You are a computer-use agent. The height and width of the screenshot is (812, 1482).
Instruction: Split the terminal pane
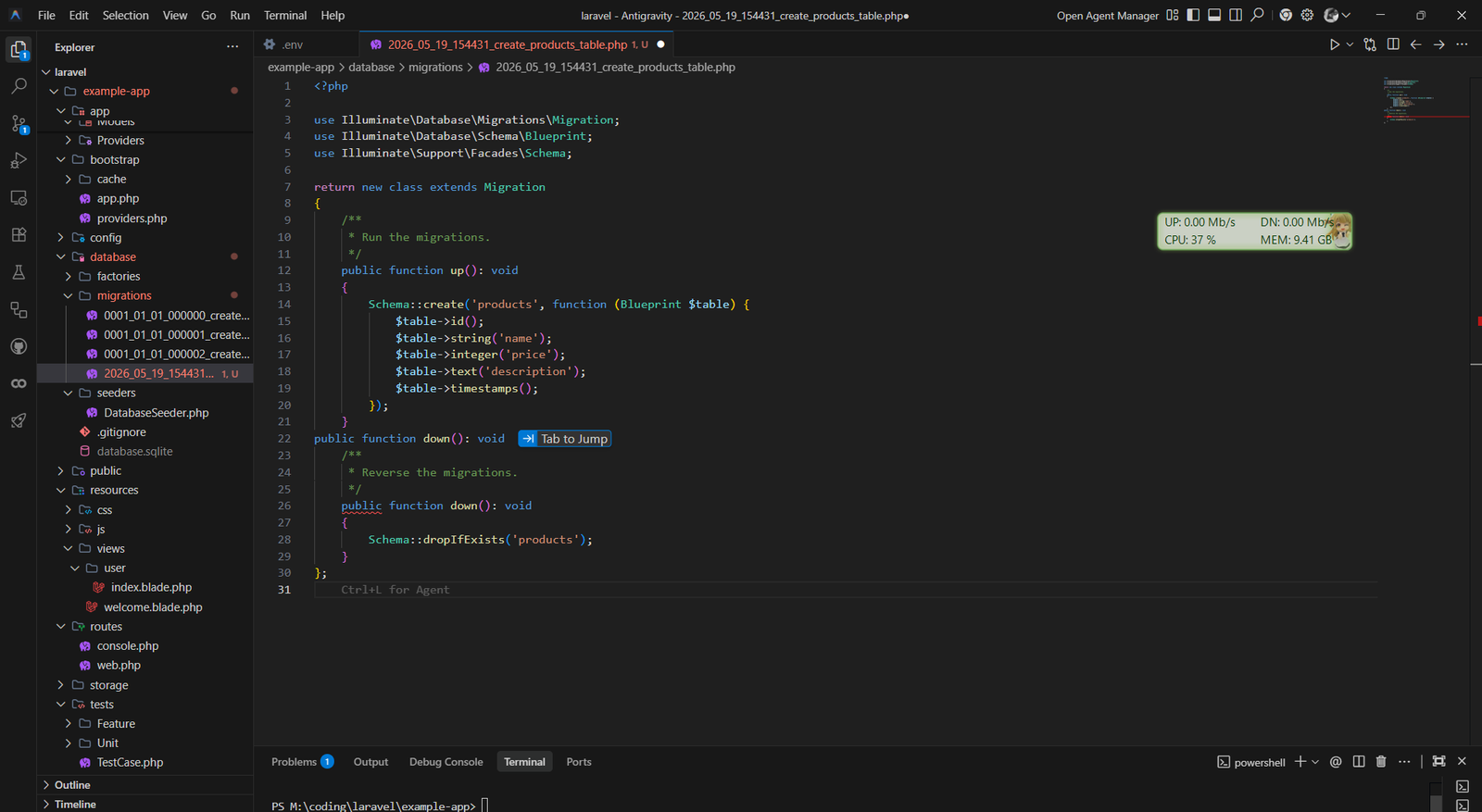[1359, 762]
